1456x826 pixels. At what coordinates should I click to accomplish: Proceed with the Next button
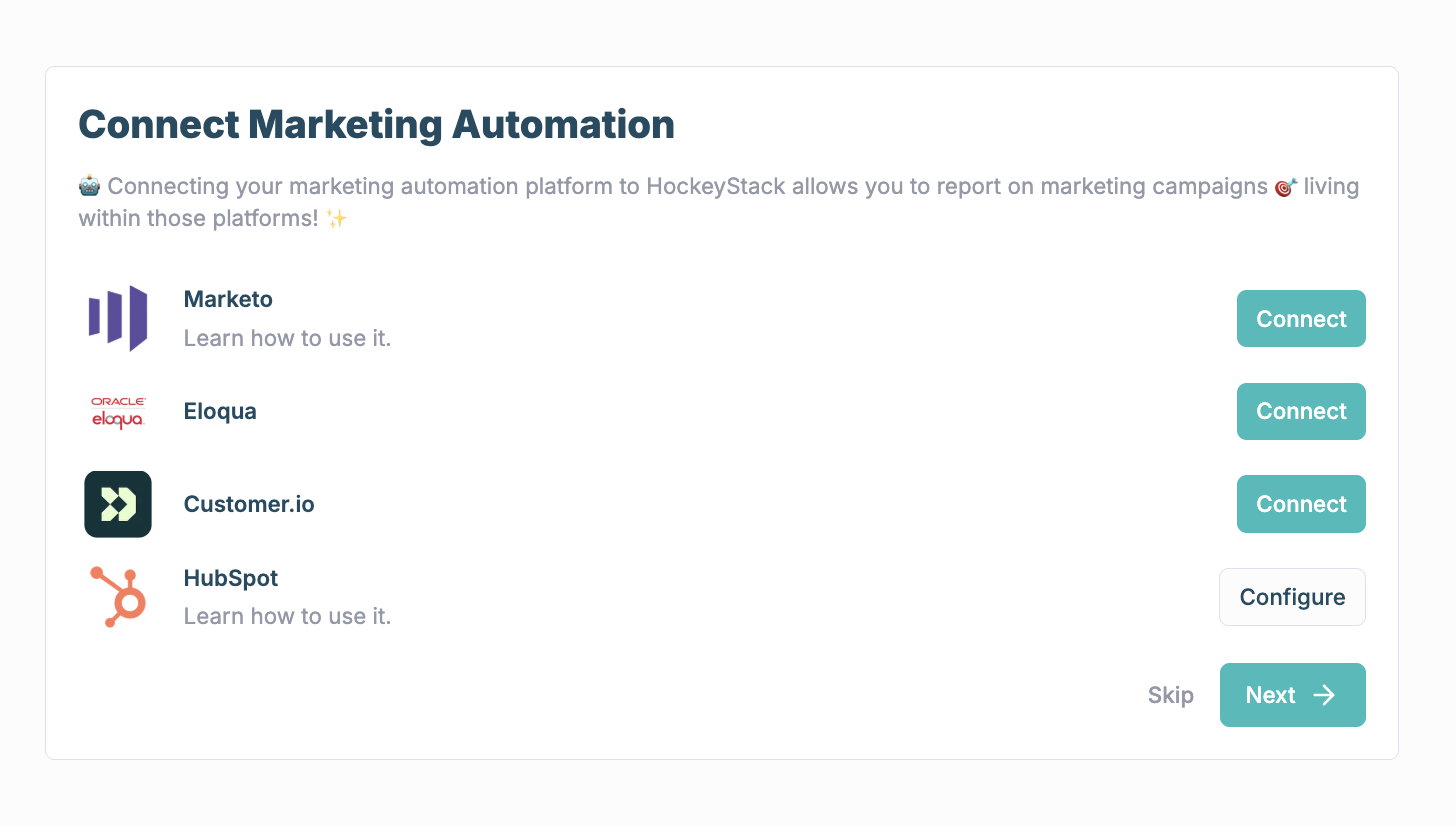[1292, 695]
